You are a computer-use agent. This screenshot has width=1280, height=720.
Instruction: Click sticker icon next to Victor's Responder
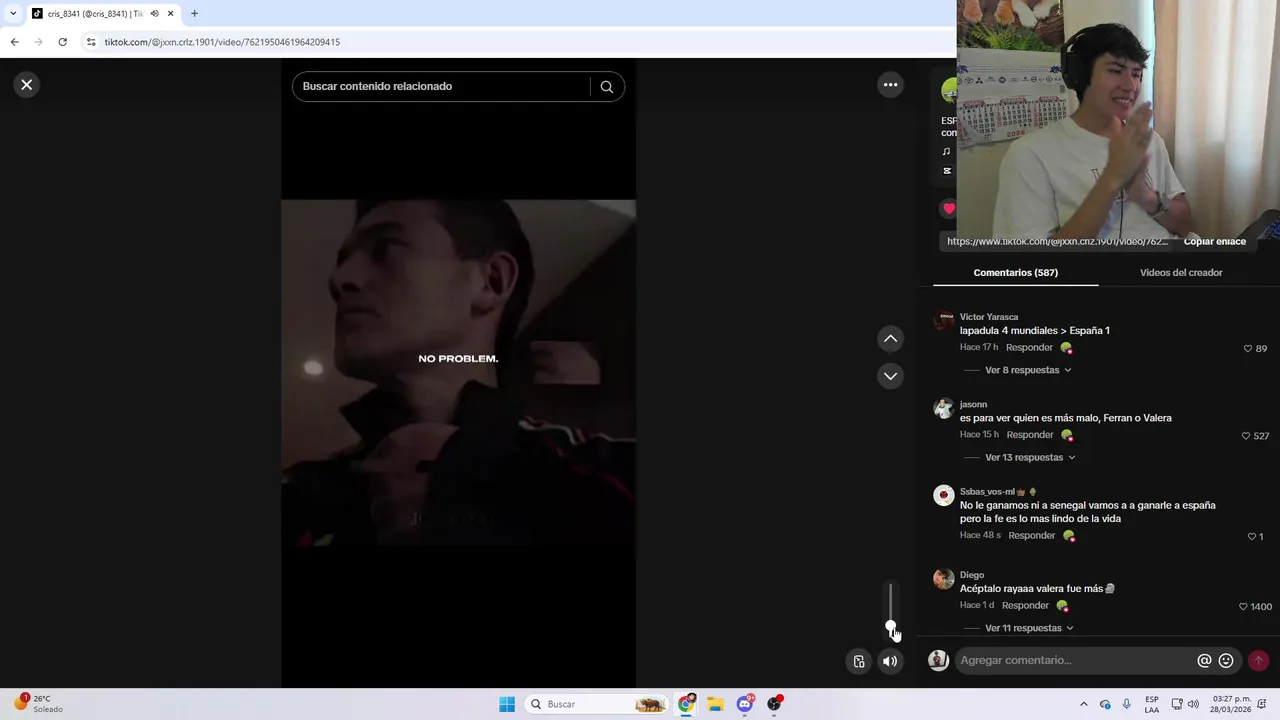pos(1066,348)
